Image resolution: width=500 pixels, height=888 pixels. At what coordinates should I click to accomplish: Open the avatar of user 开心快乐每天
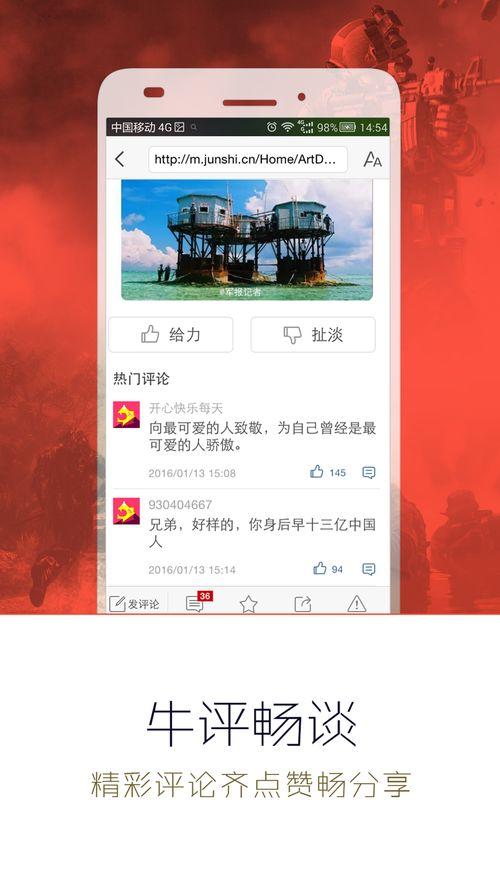(126, 415)
